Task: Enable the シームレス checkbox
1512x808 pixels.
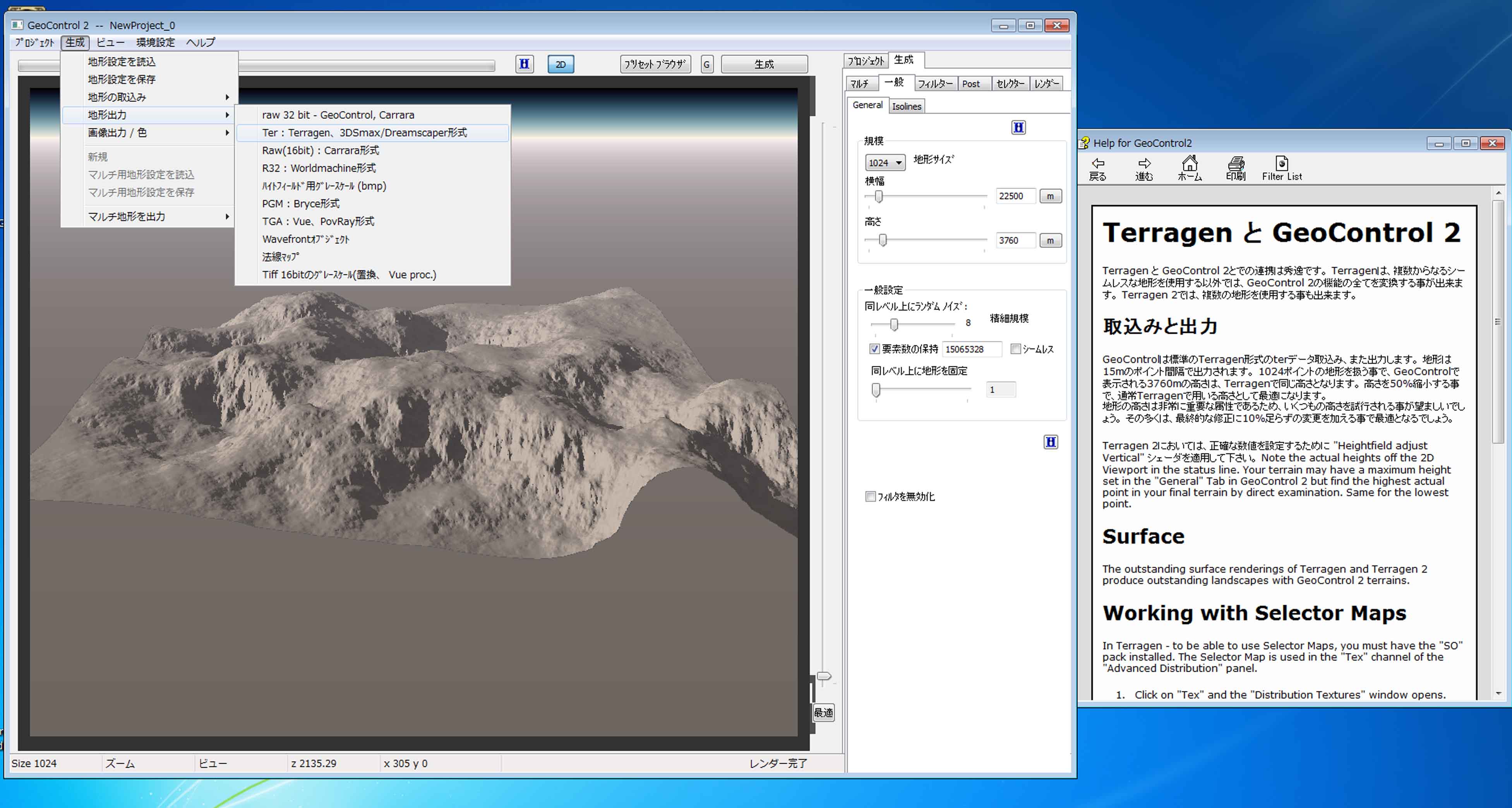Action: (x=1015, y=349)
